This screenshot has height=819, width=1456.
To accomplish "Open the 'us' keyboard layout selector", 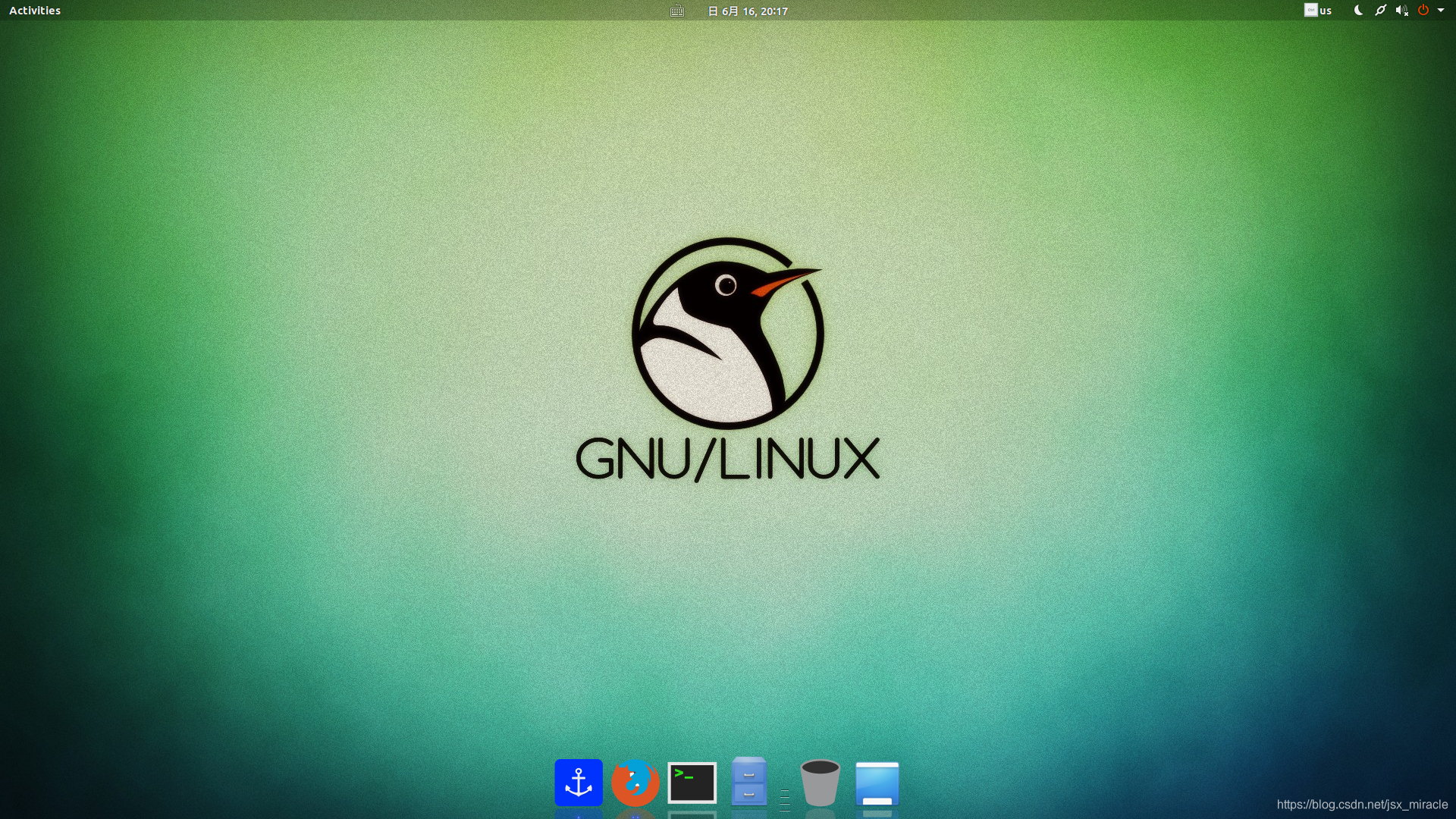I will tap(1326, 11).
